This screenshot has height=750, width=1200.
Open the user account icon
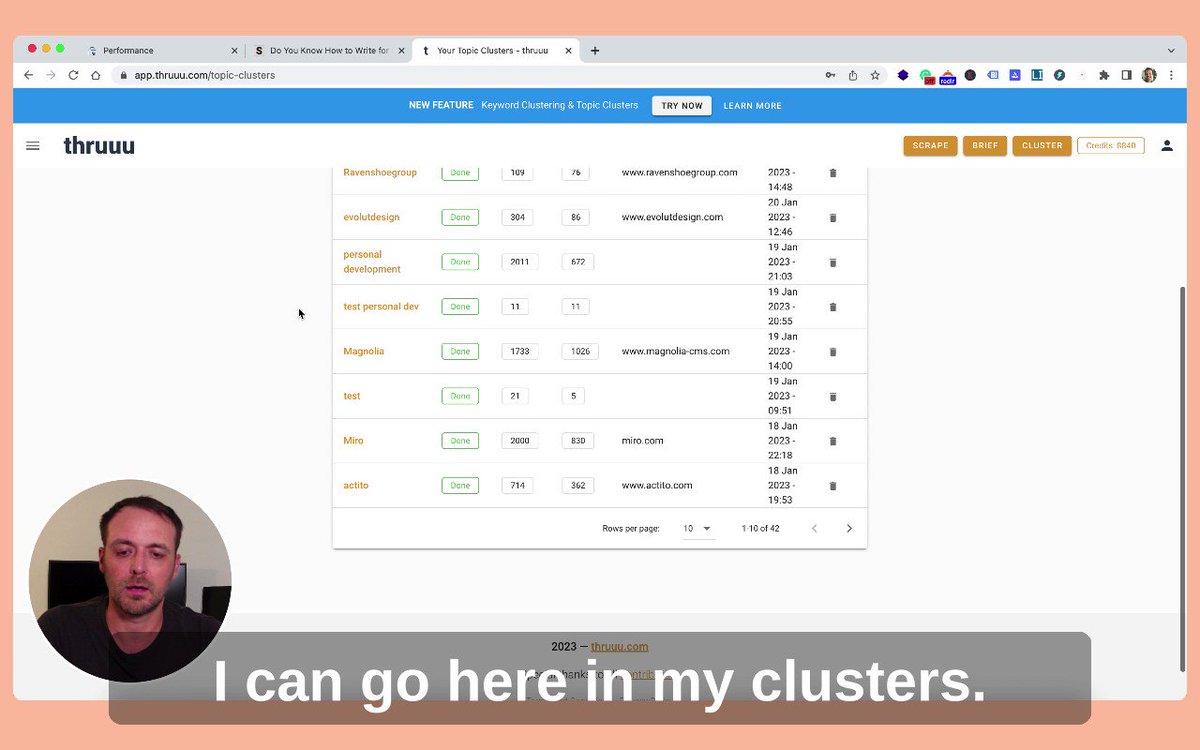1167,146
